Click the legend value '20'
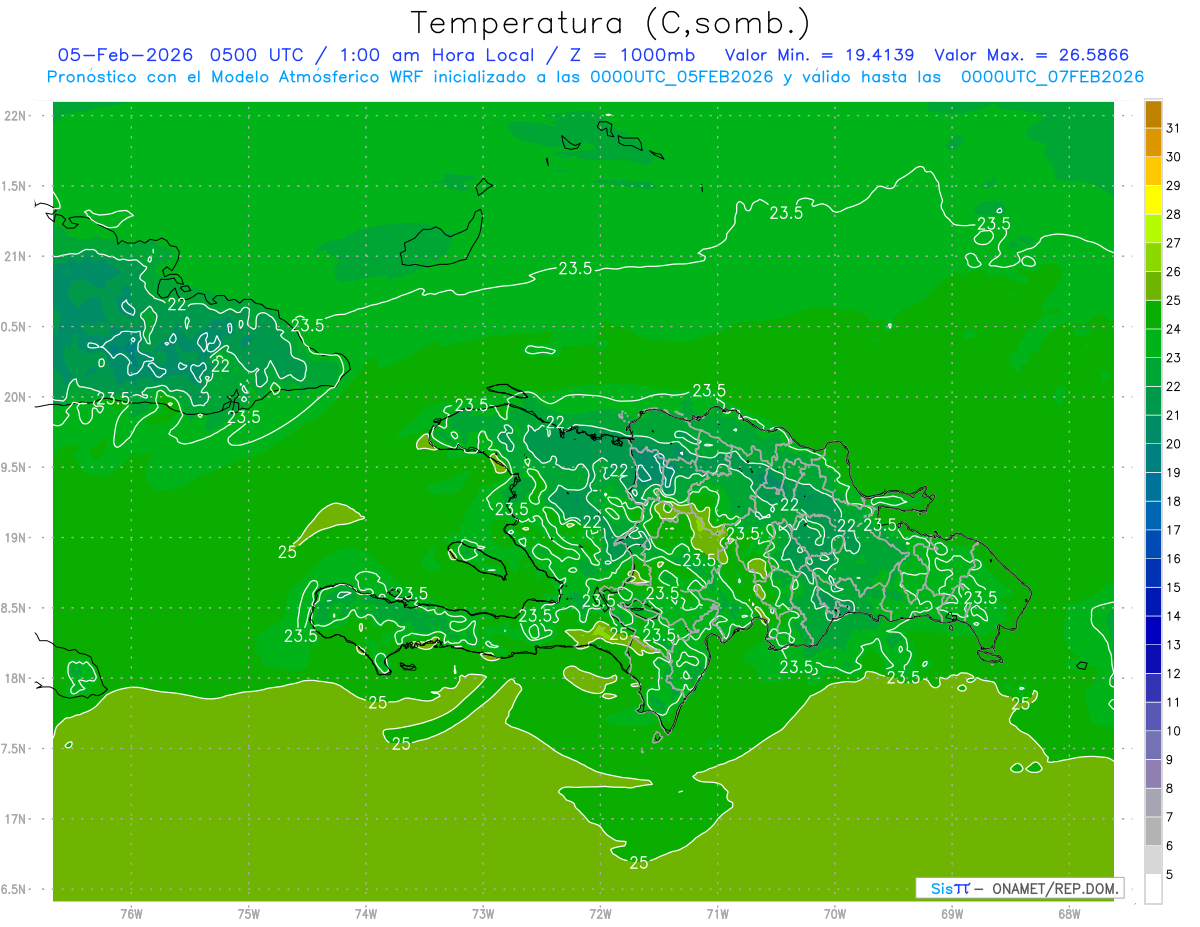The width and height of the screenshot is (1200, 927). tap(1173, 444)
